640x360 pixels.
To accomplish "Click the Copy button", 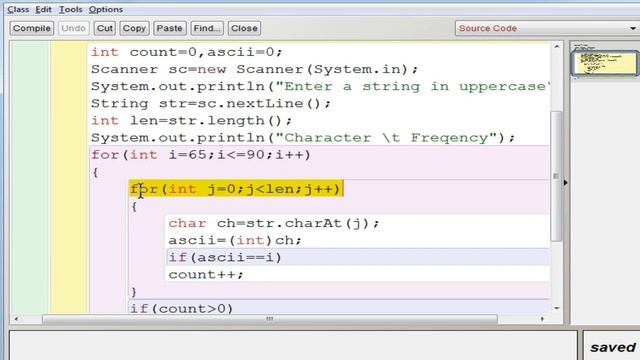I will click(134, 28).
